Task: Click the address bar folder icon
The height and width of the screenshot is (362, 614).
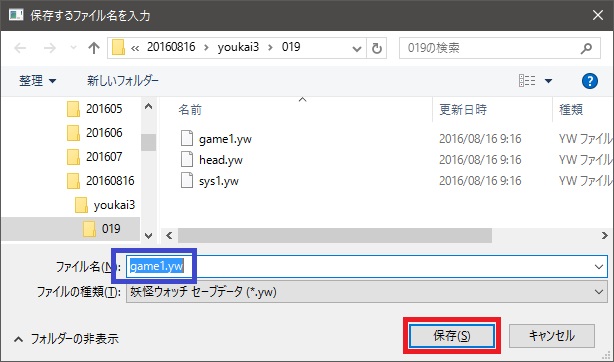Action: (118, 48)
